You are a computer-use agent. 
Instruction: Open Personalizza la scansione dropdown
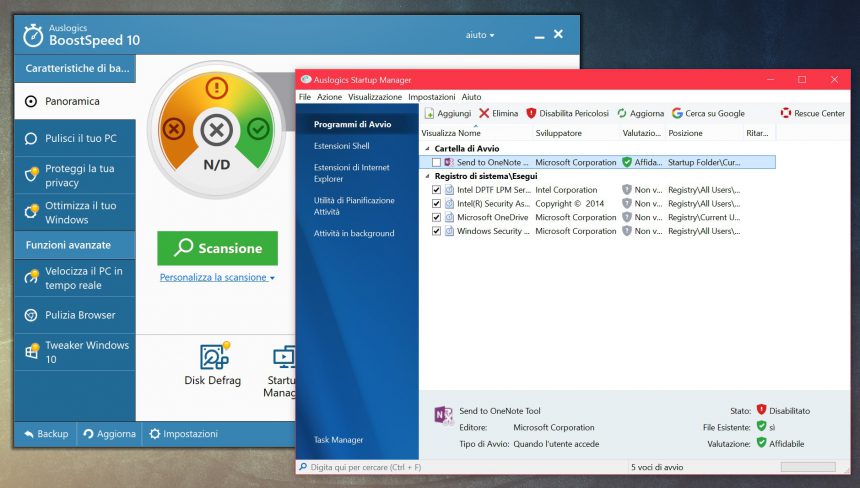(217, 277)
